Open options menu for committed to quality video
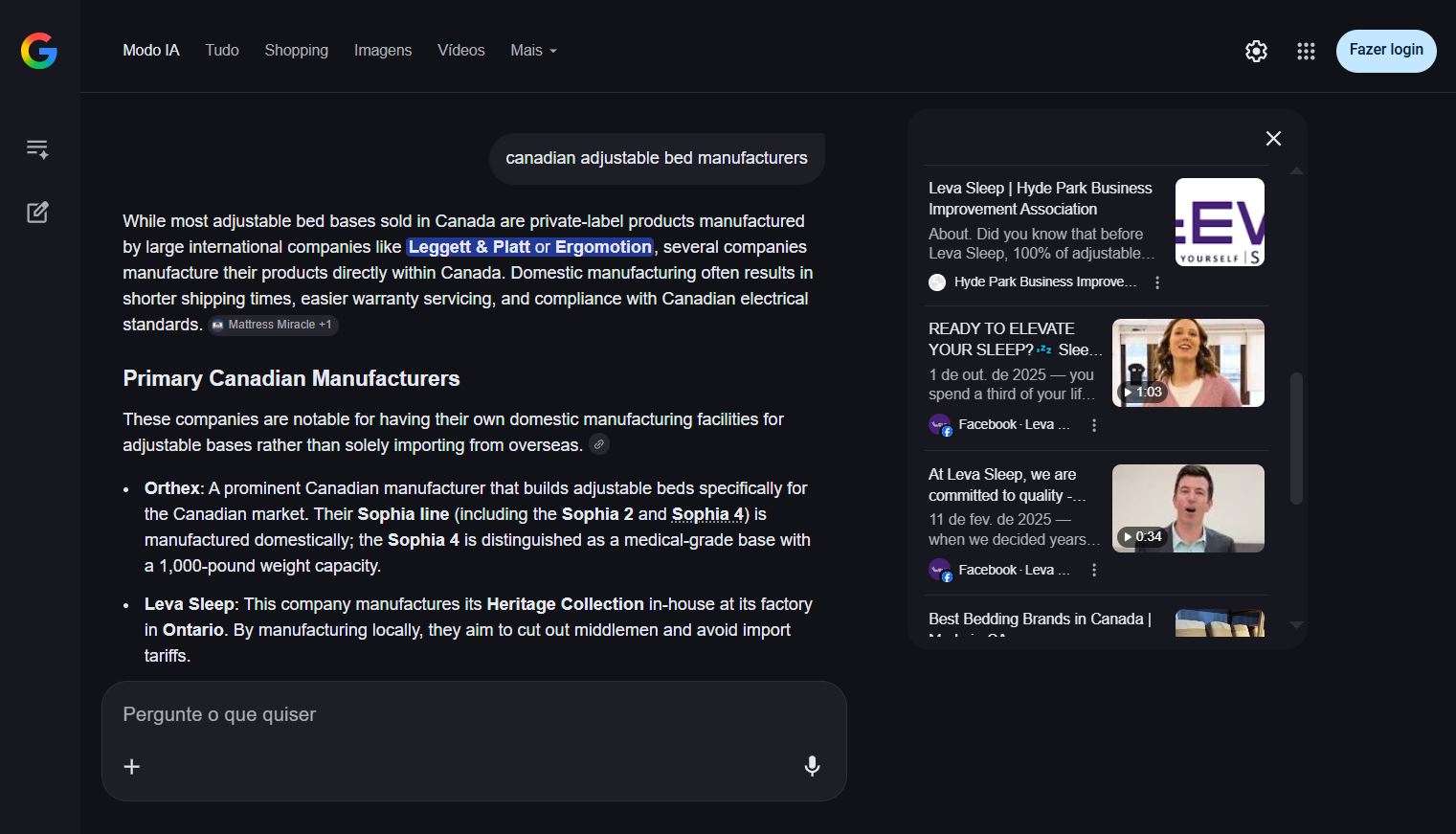 click(x=1094, y=570)
